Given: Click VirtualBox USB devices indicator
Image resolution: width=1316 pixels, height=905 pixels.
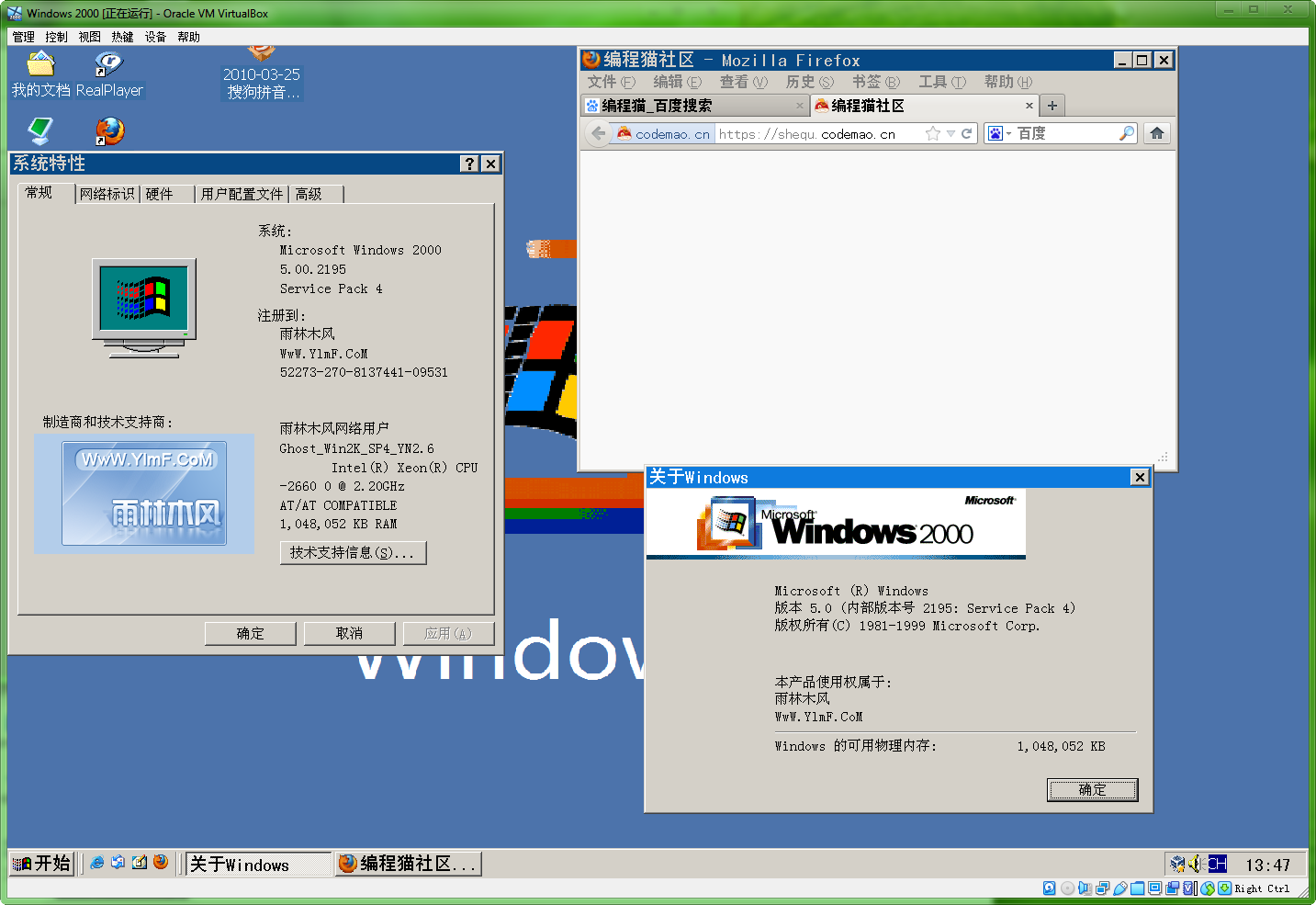Looking at the screenshot, I should tap(1119, 888).
